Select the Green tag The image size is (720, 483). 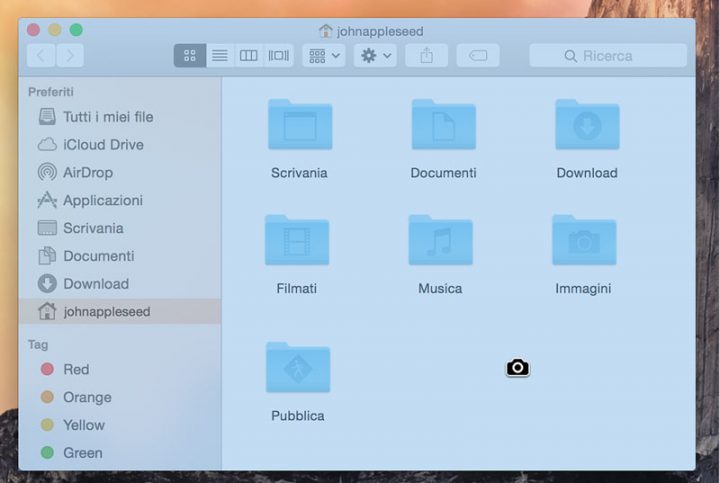pyautogui.click(x=120, y=453)
